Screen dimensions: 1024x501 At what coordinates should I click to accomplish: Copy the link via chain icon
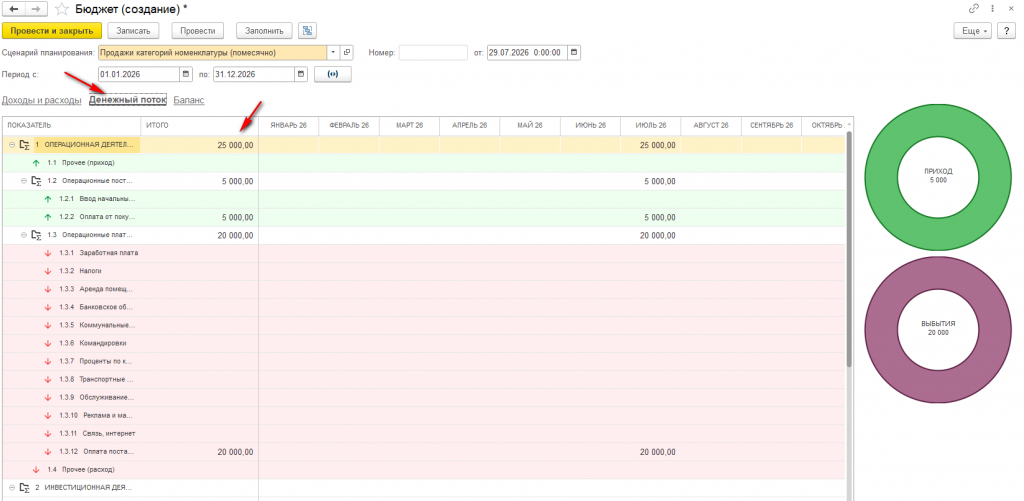[974, 8]
